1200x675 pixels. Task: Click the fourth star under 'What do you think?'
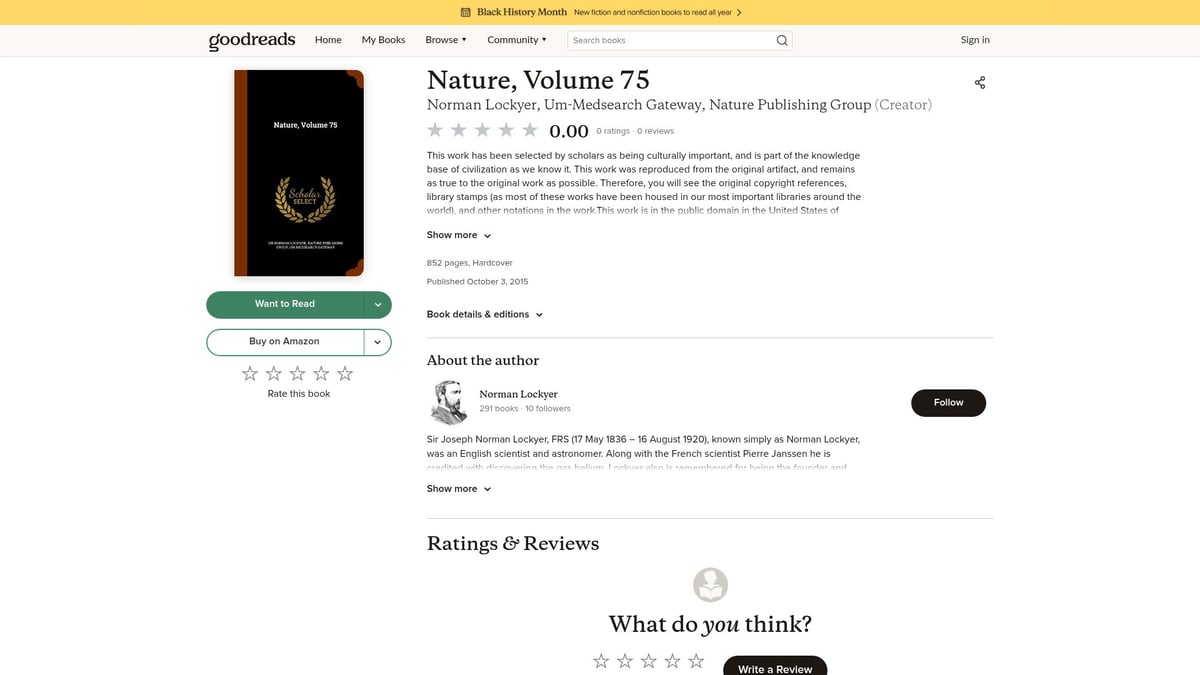pos(672,661)
